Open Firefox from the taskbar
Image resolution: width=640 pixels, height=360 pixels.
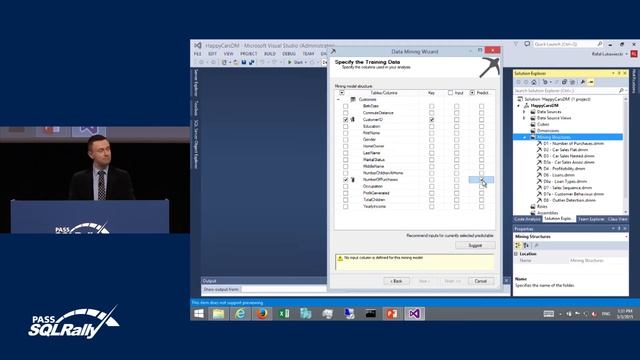(x=262, y=313)
